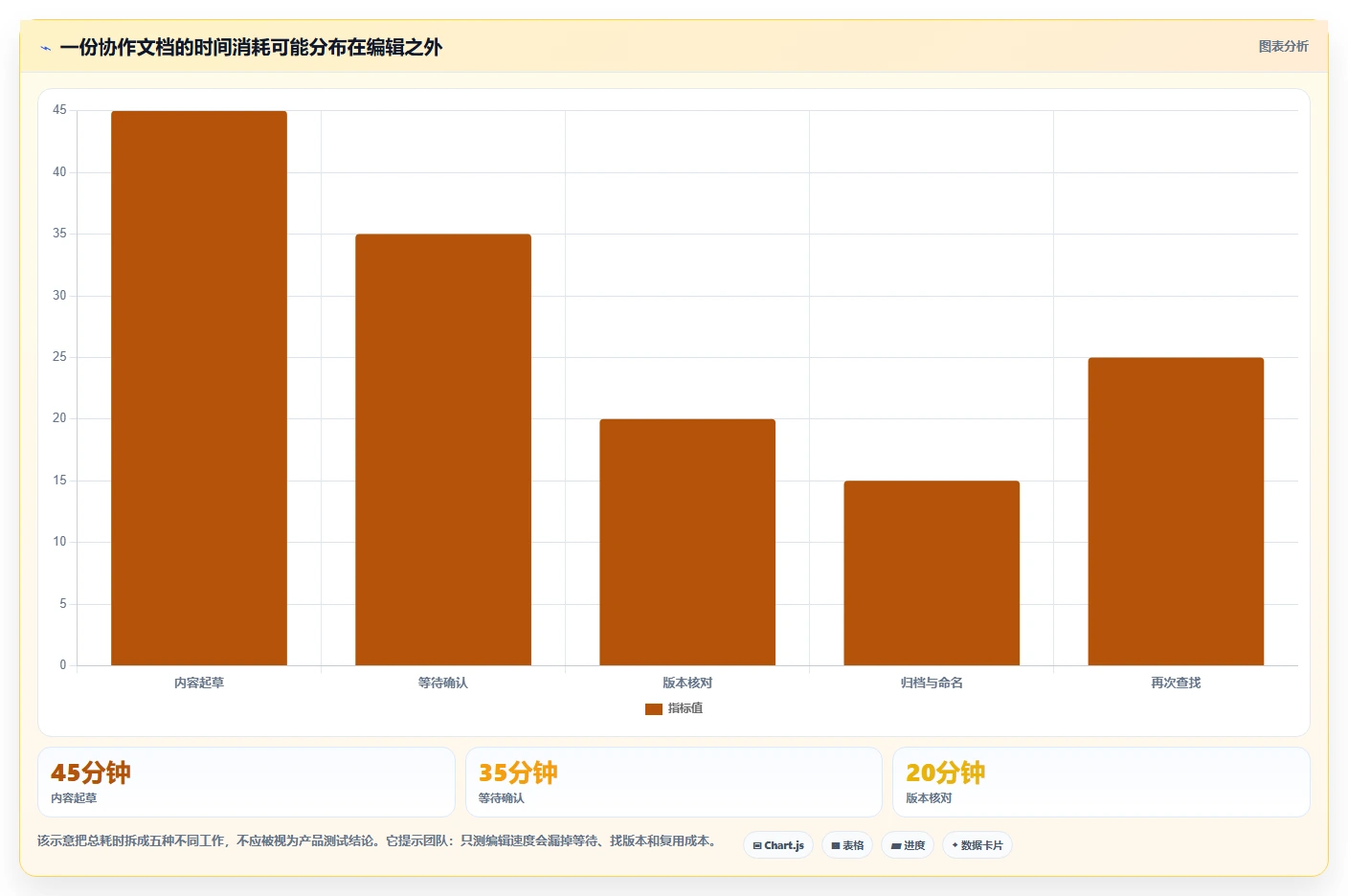Toggle the 指标值 legend color swatch
Image resolution: width=1348 pixels, height=896 pixels.
click(x=654, y=709)
